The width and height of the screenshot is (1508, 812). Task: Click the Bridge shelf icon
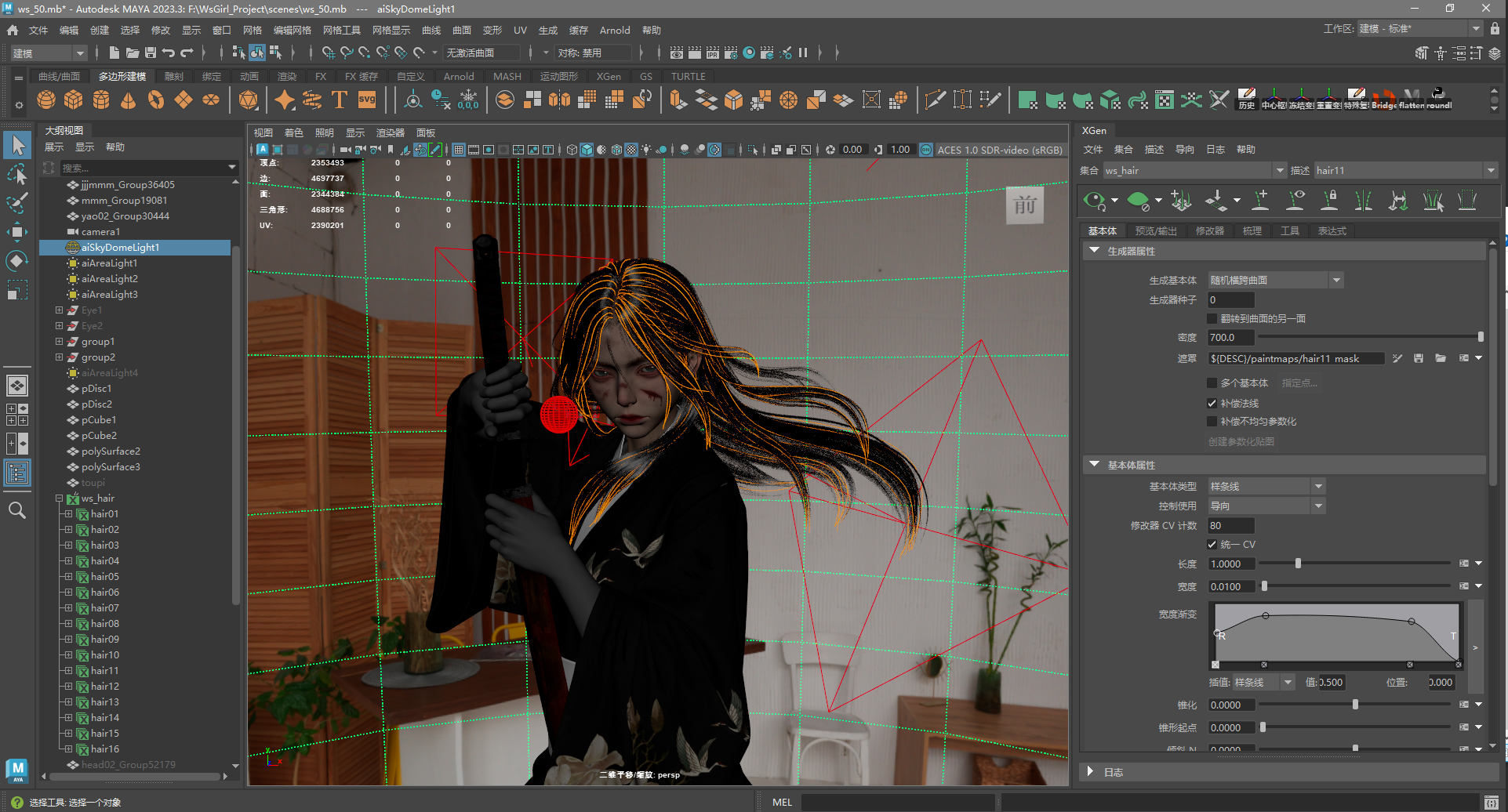[x=1383, y=100]
